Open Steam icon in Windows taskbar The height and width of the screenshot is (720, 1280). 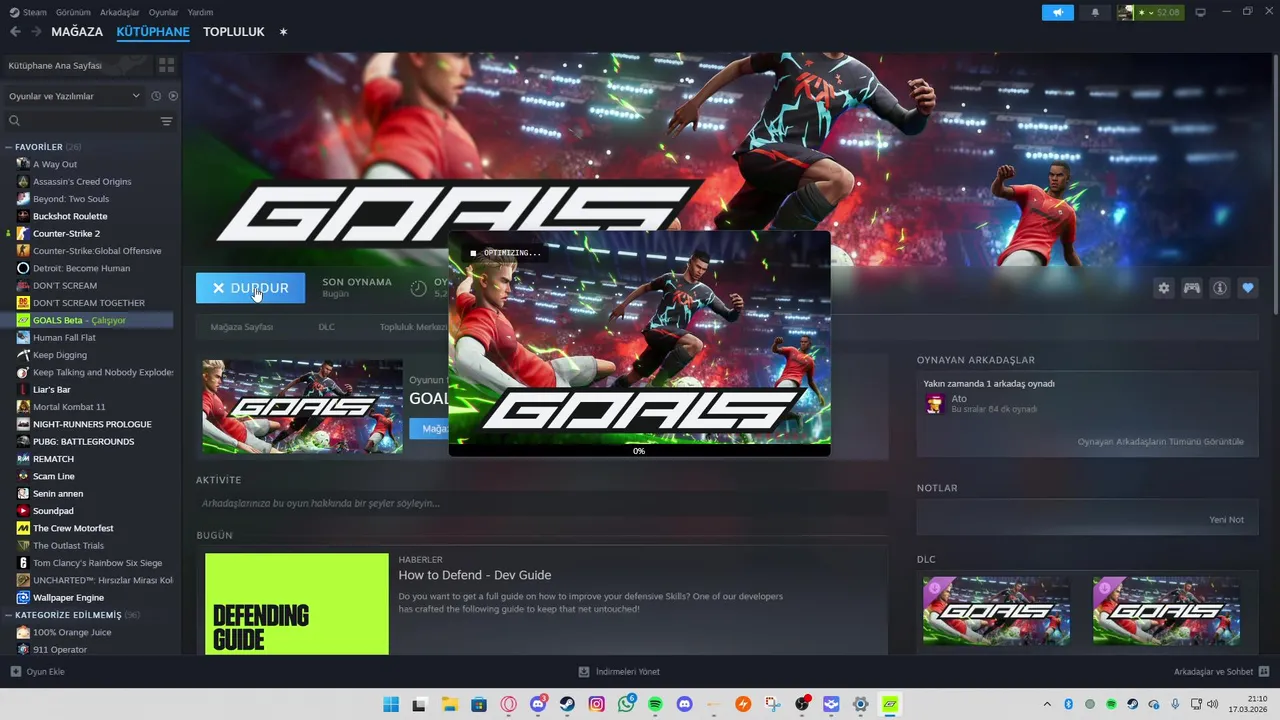coord(567,704)
